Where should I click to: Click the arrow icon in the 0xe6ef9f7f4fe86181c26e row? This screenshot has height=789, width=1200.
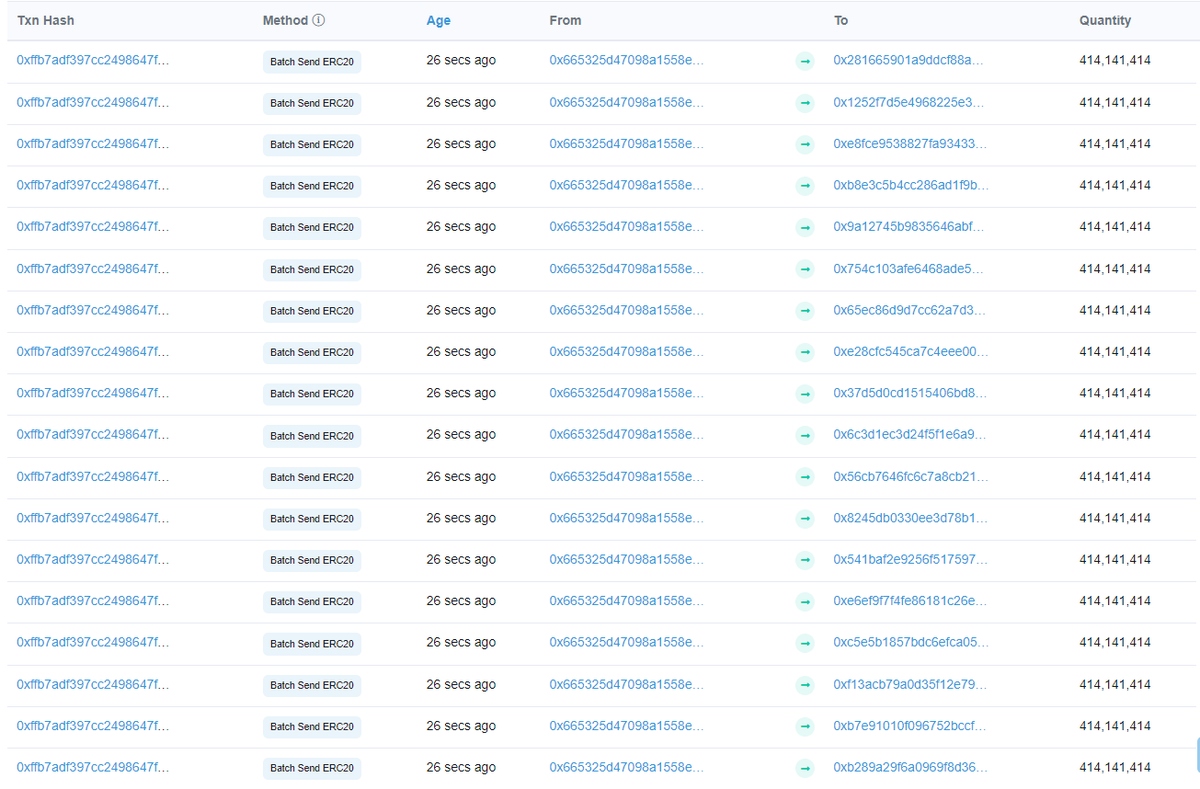tap(805, 602)
